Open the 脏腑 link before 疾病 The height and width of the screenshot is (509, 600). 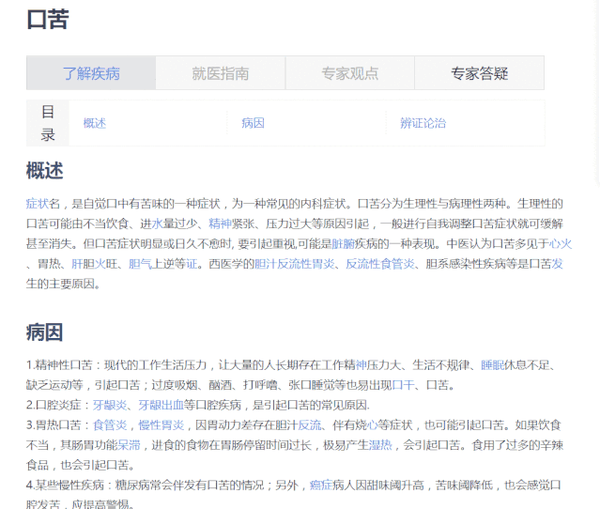coord(343,244)
